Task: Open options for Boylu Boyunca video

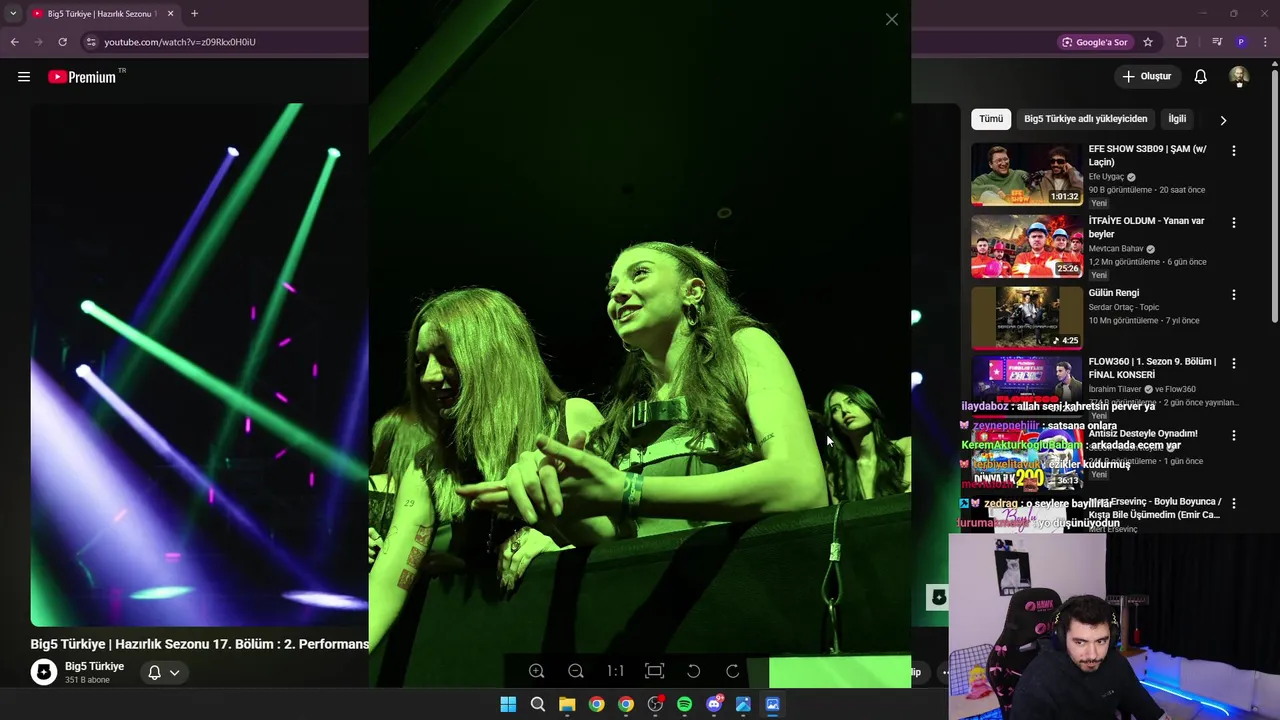Action: click(1233, 504)
